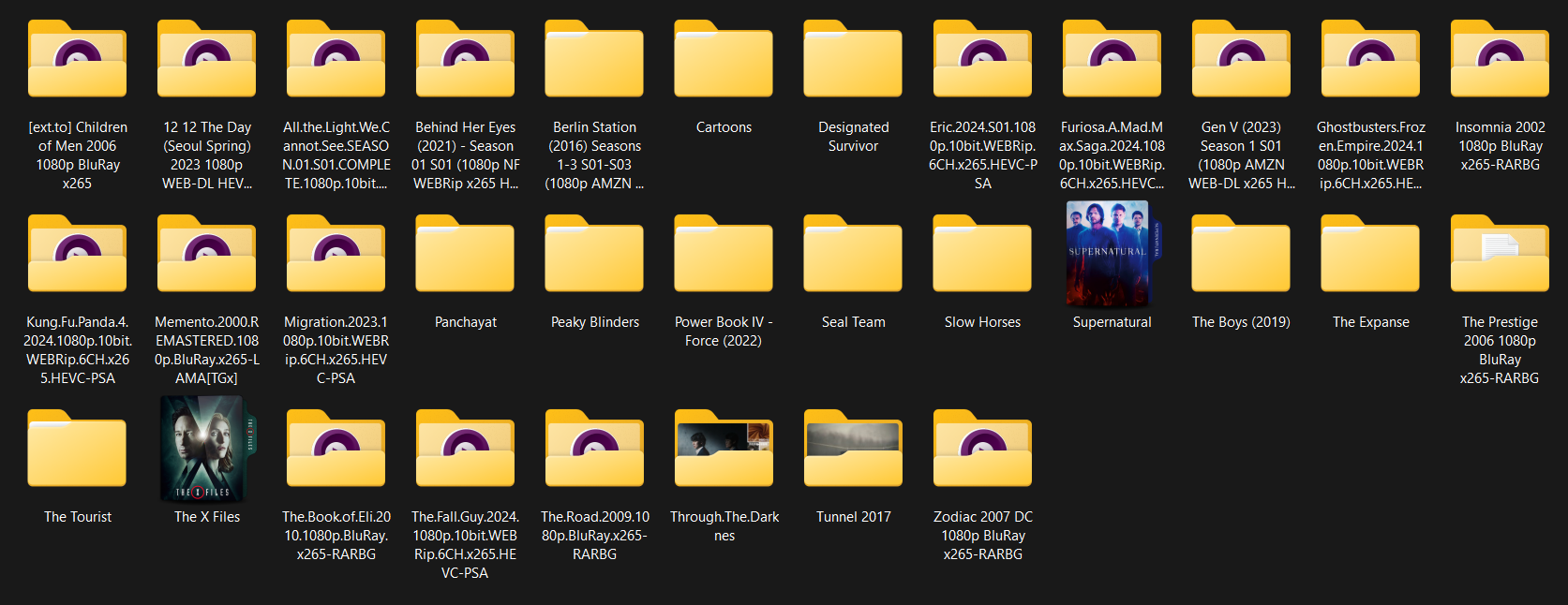The height and width of the screenshot is (605, 1568).
Task: Select the Zodiac 2007 DC folder icon
Action: coord(982,449)
